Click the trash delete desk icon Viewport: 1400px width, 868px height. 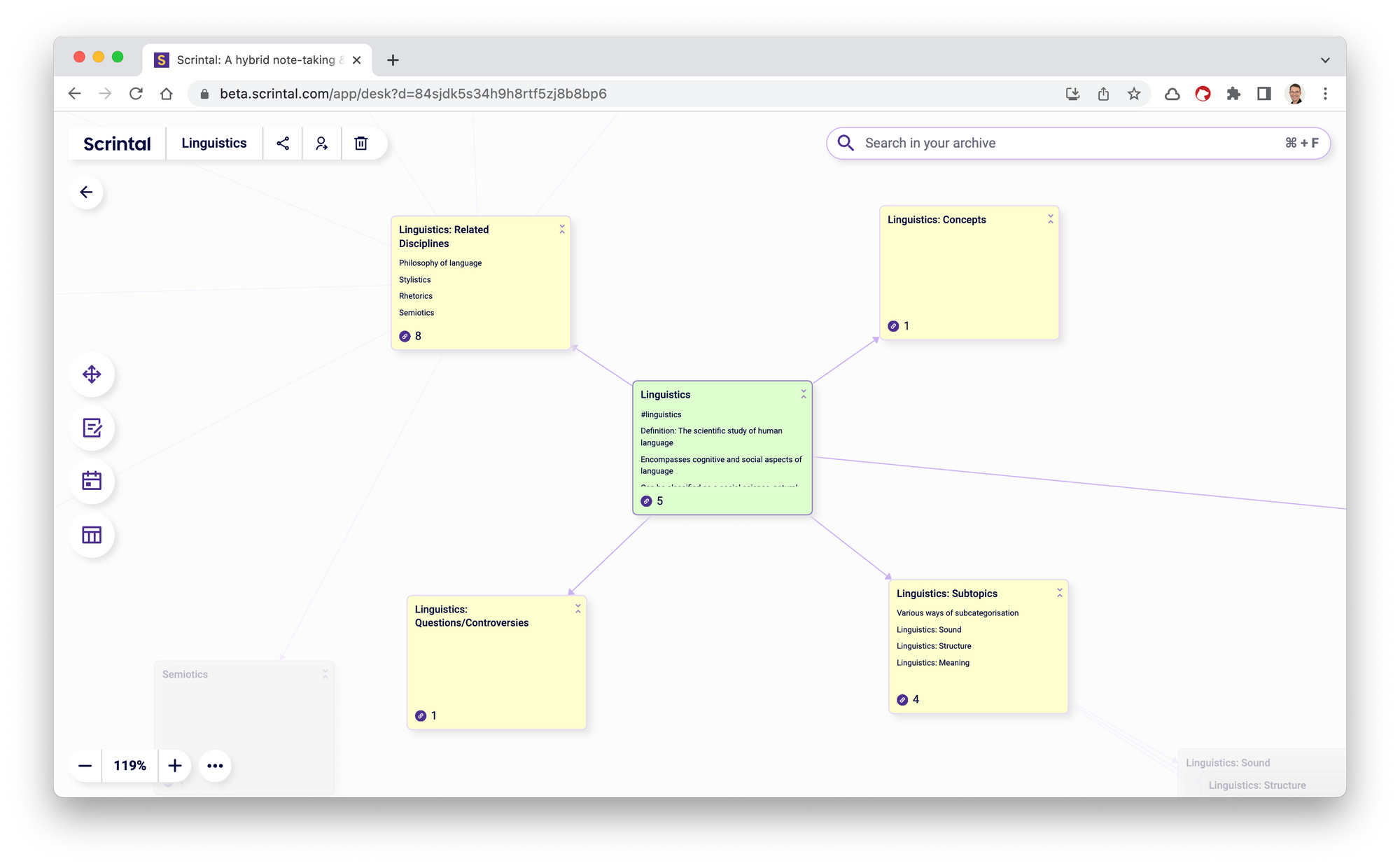(360, 143)
